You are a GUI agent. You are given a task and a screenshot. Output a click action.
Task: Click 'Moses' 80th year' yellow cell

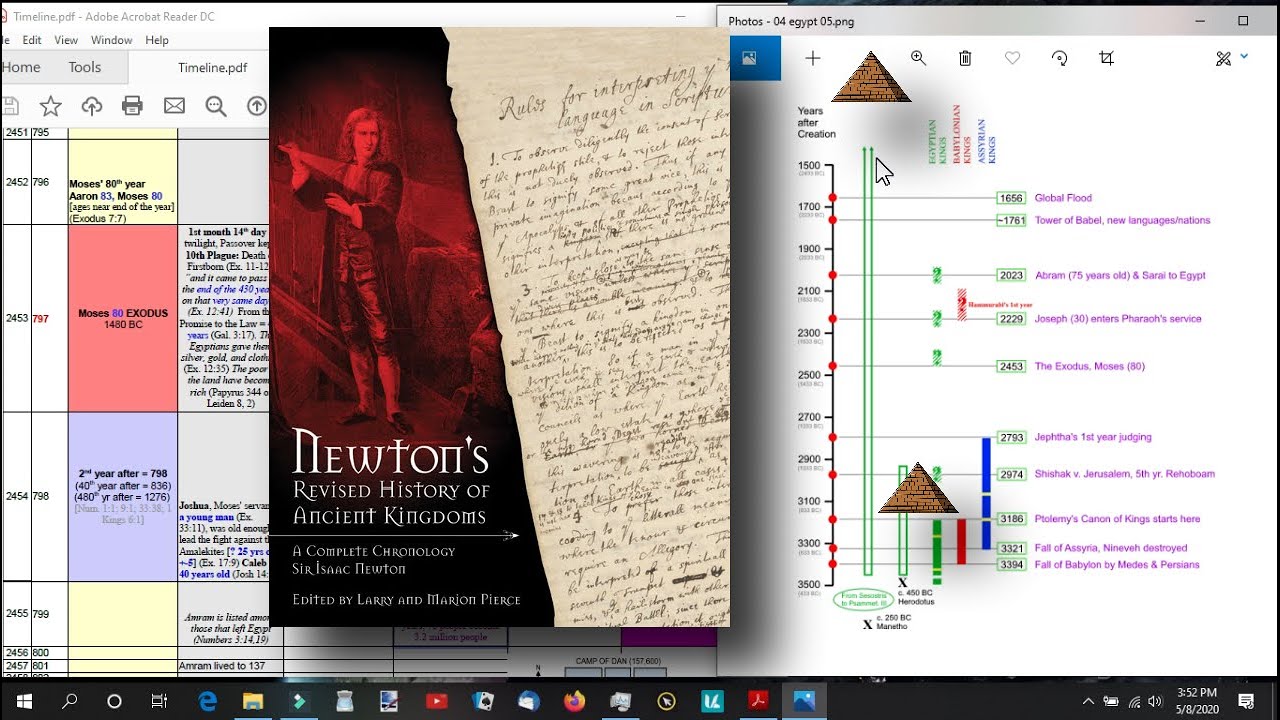tap(123, 182)
